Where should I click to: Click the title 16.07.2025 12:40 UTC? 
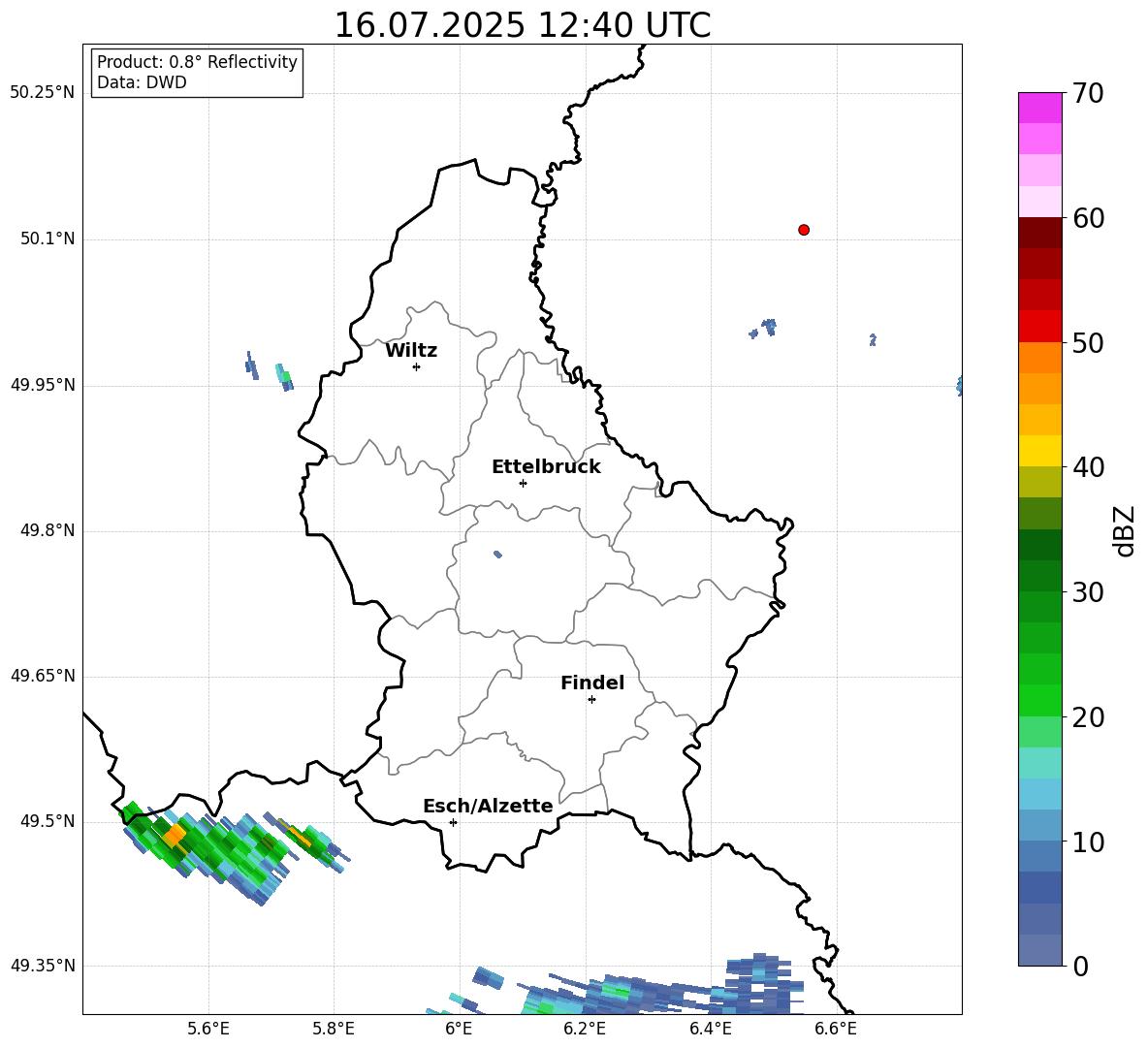coord(523,25)
